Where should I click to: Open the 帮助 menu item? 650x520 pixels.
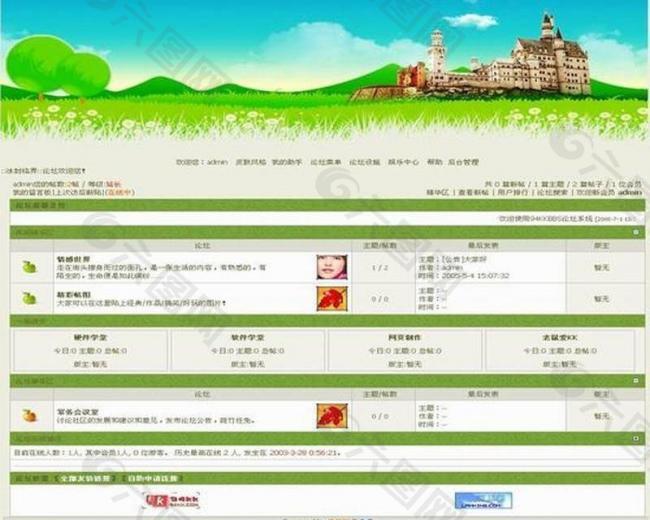(434, 162)
